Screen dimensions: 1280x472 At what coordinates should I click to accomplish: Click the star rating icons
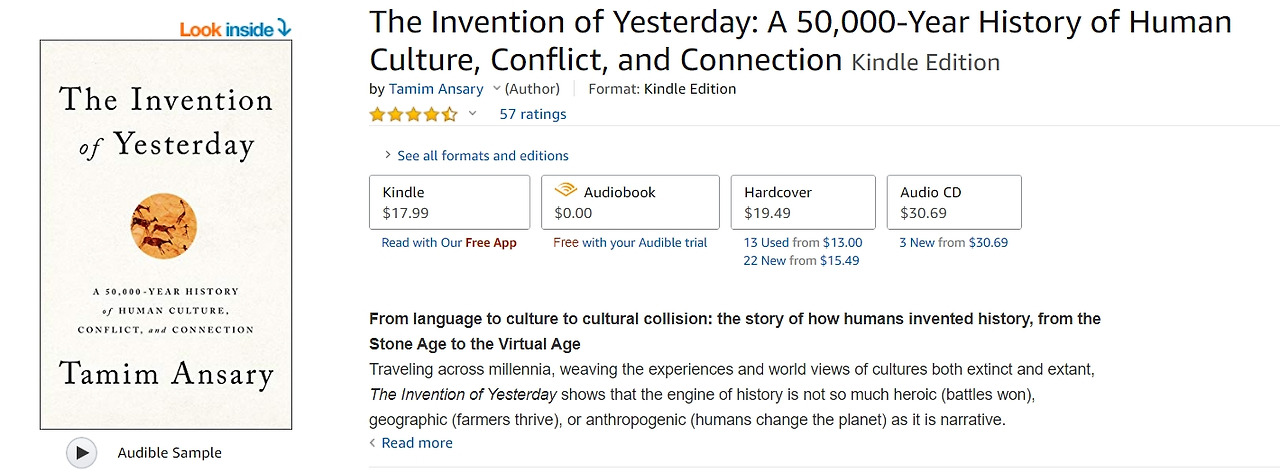pos(413,114)
